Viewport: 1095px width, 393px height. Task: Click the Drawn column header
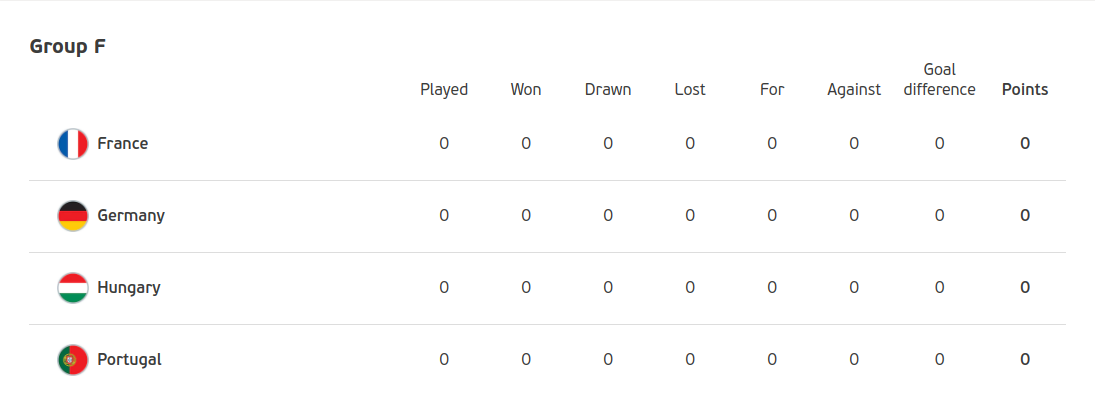pyautogui.click(x=608, y=90)
